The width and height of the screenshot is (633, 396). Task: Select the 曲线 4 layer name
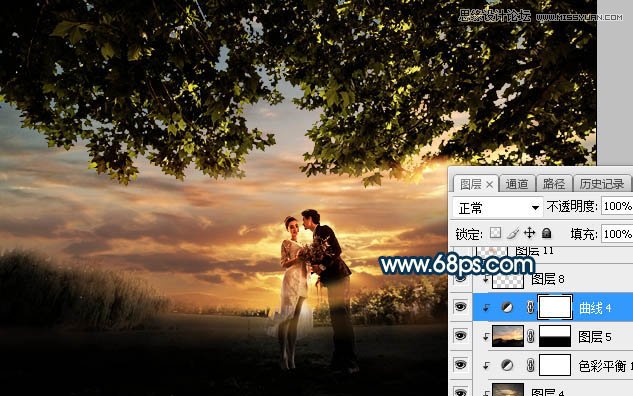pyautogui.click(x=595, y=308)
